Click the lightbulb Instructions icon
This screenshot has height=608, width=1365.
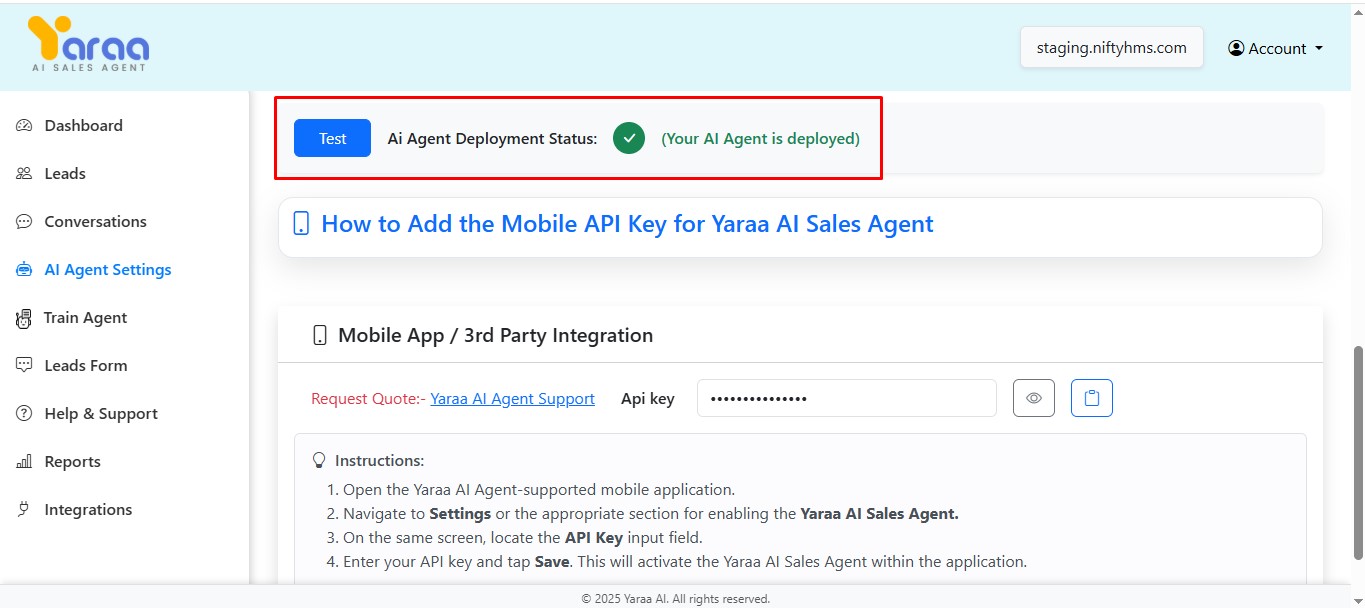click(320, 460)
